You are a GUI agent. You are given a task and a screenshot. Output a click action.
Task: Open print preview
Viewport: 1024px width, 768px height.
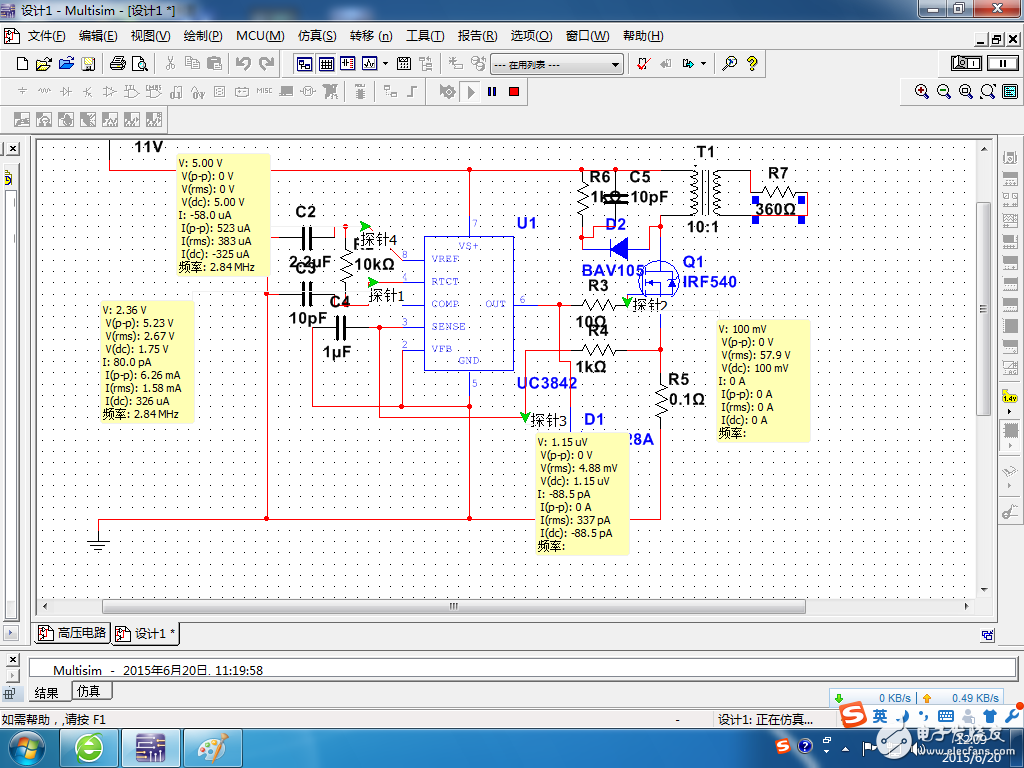click(x=140, y=64)
